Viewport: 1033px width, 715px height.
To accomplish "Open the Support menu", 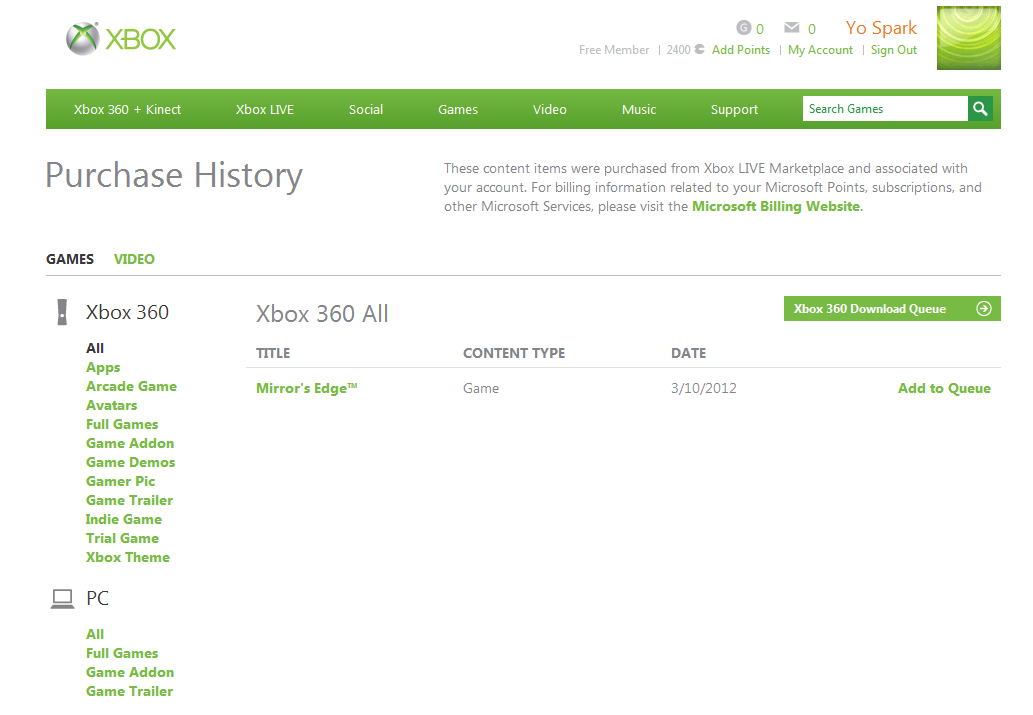I will coord(734,109).
